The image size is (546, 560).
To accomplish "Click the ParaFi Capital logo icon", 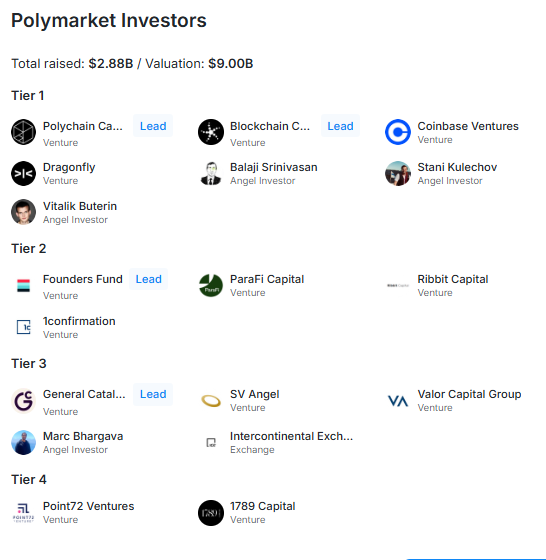I will click(211, 285).
